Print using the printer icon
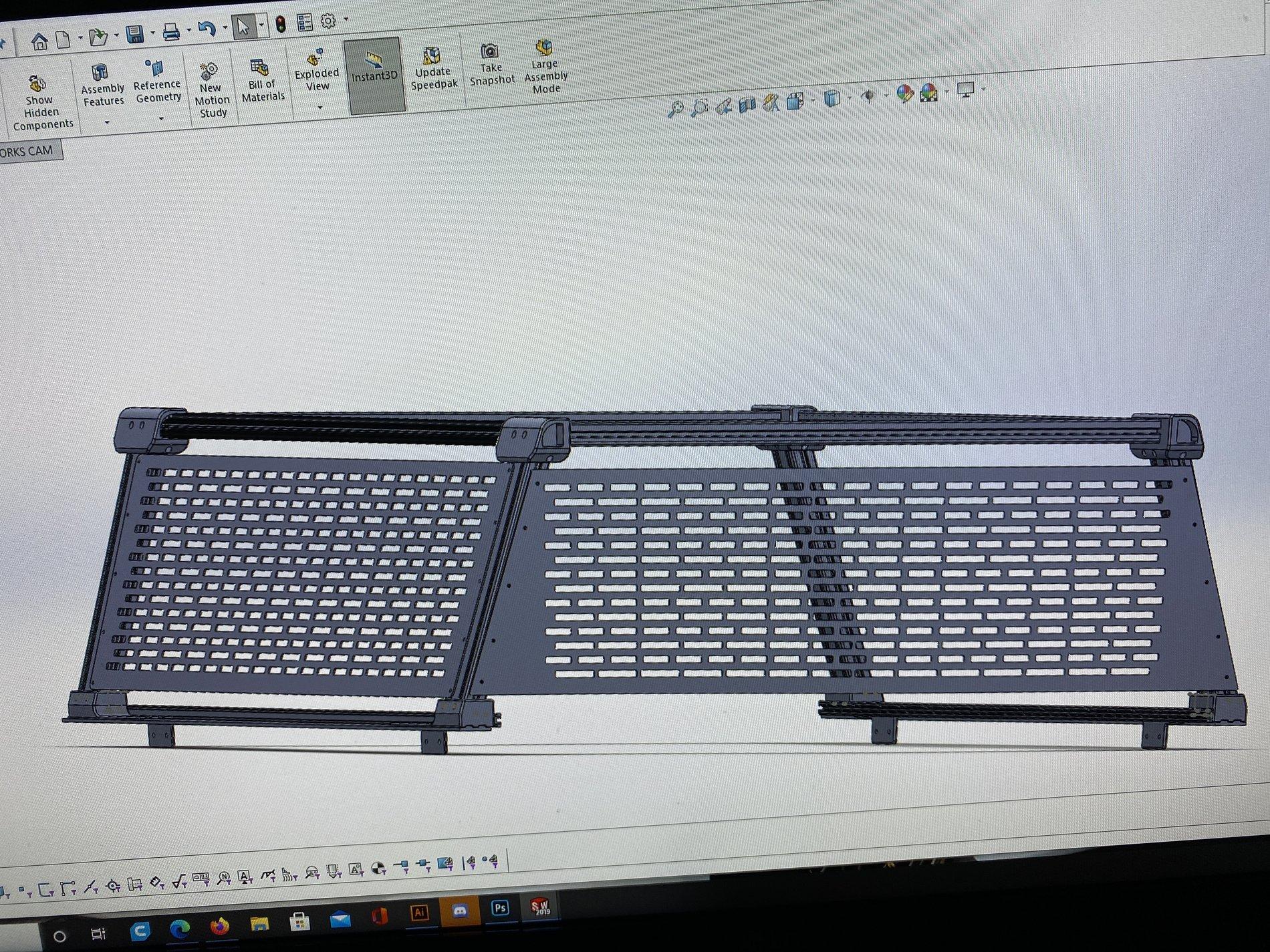Viewport: 1270px width, 952px height. pos(171,32)
